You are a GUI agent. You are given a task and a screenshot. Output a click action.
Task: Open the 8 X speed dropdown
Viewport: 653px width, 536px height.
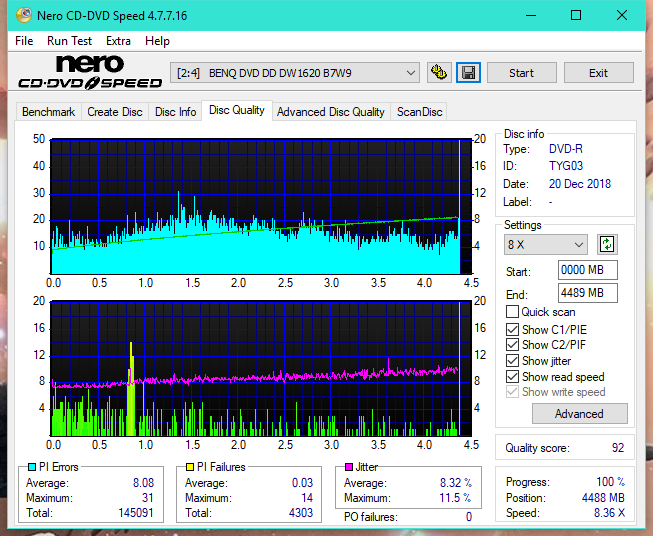546,244
